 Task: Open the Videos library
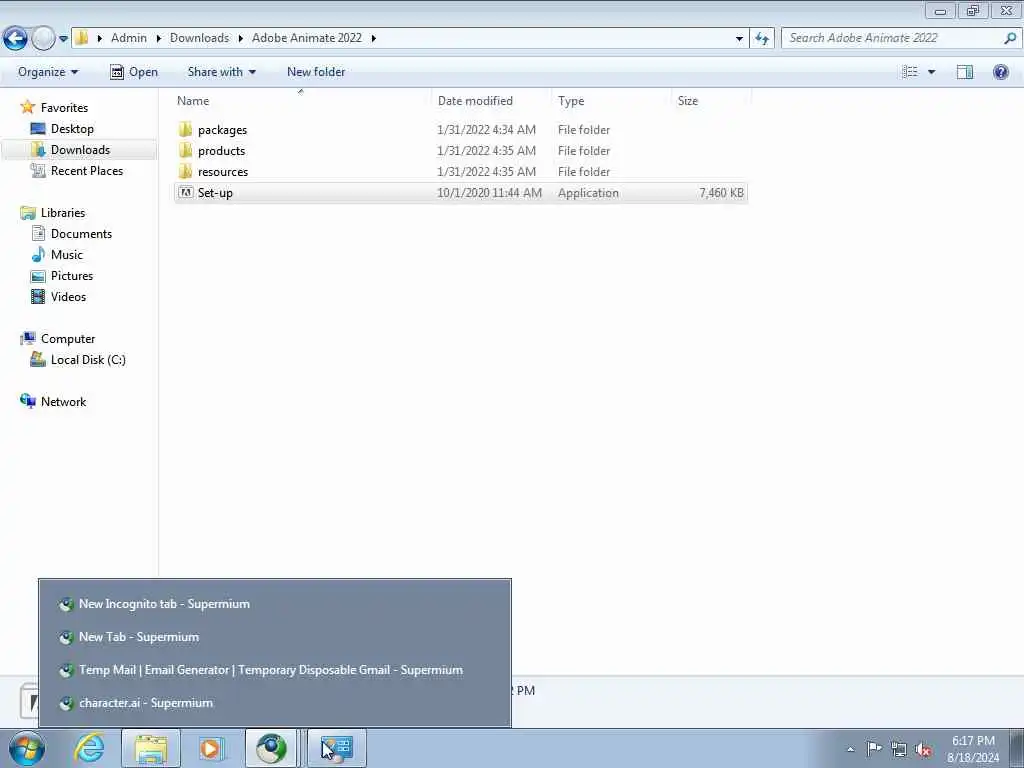[68, 296]
